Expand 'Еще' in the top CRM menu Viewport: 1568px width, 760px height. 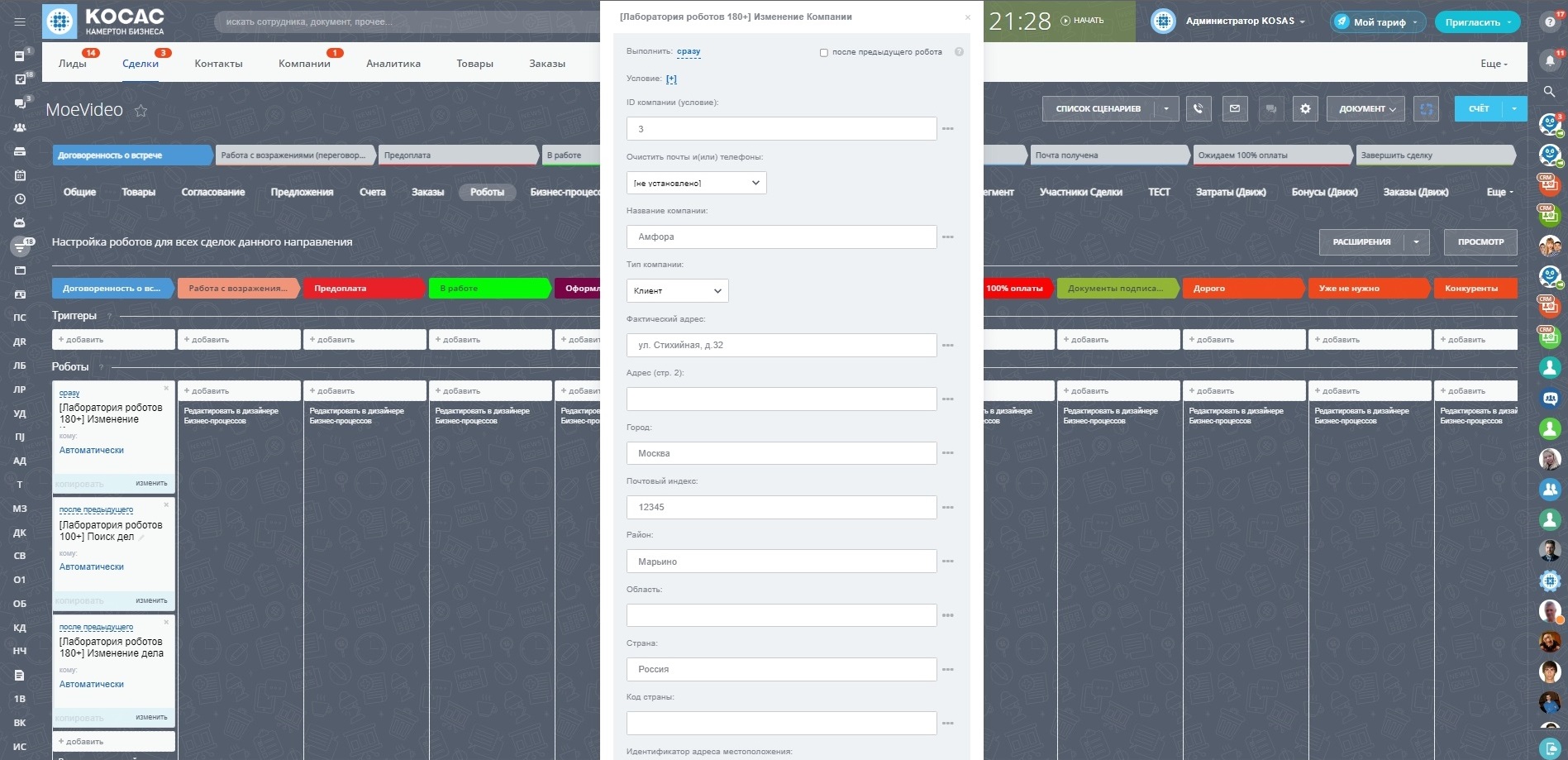(x=1494, y=64)
